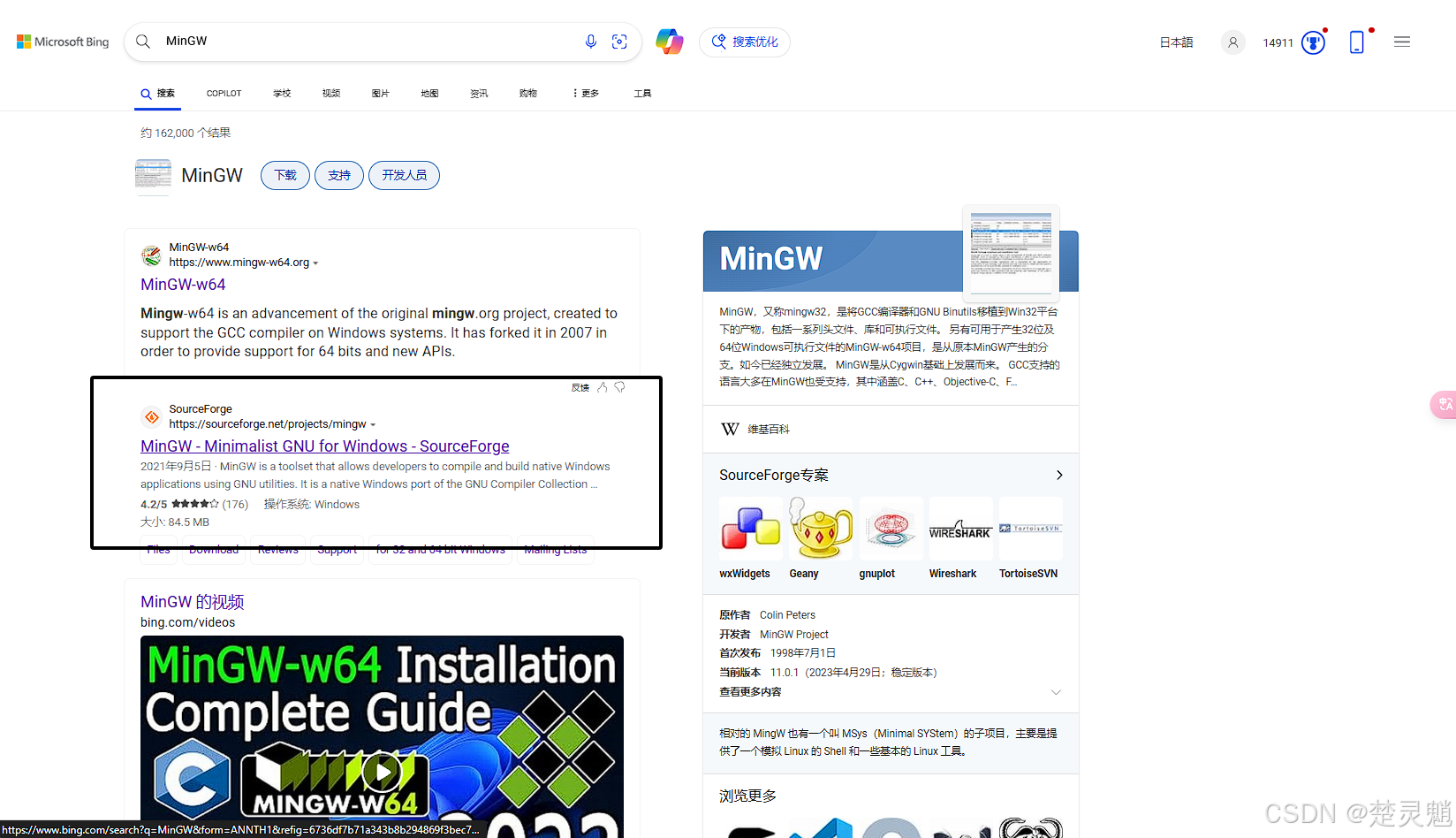Click the MinGW-w64 Installation Complete Guide thumbnail
1456x838 pixels.
382,736
